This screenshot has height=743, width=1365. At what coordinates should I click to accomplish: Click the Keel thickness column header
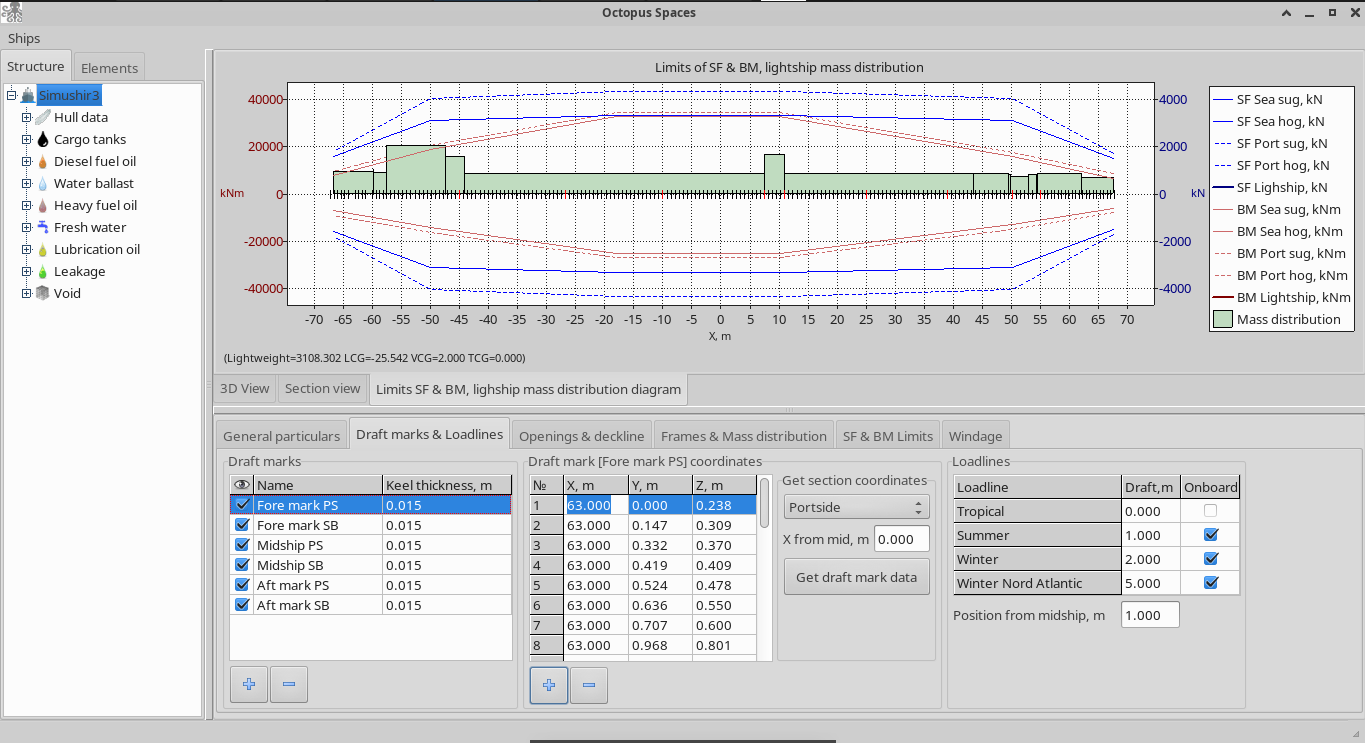(447, 485)
